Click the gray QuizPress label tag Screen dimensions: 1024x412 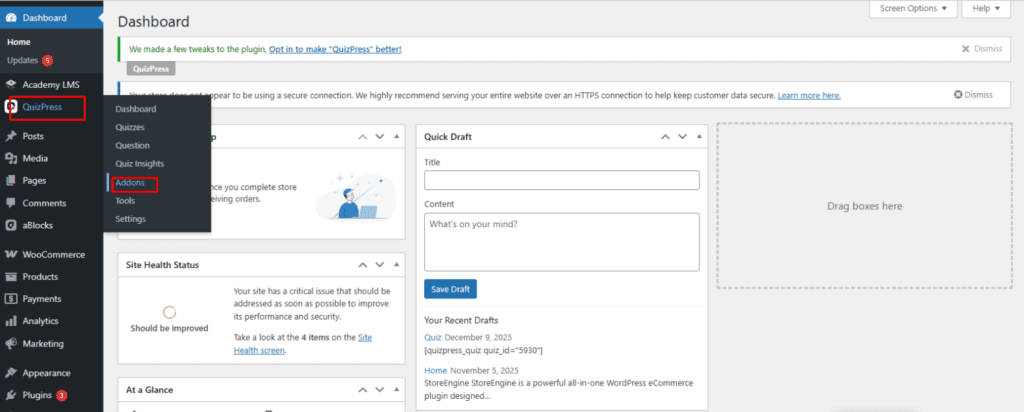(151, 68)
